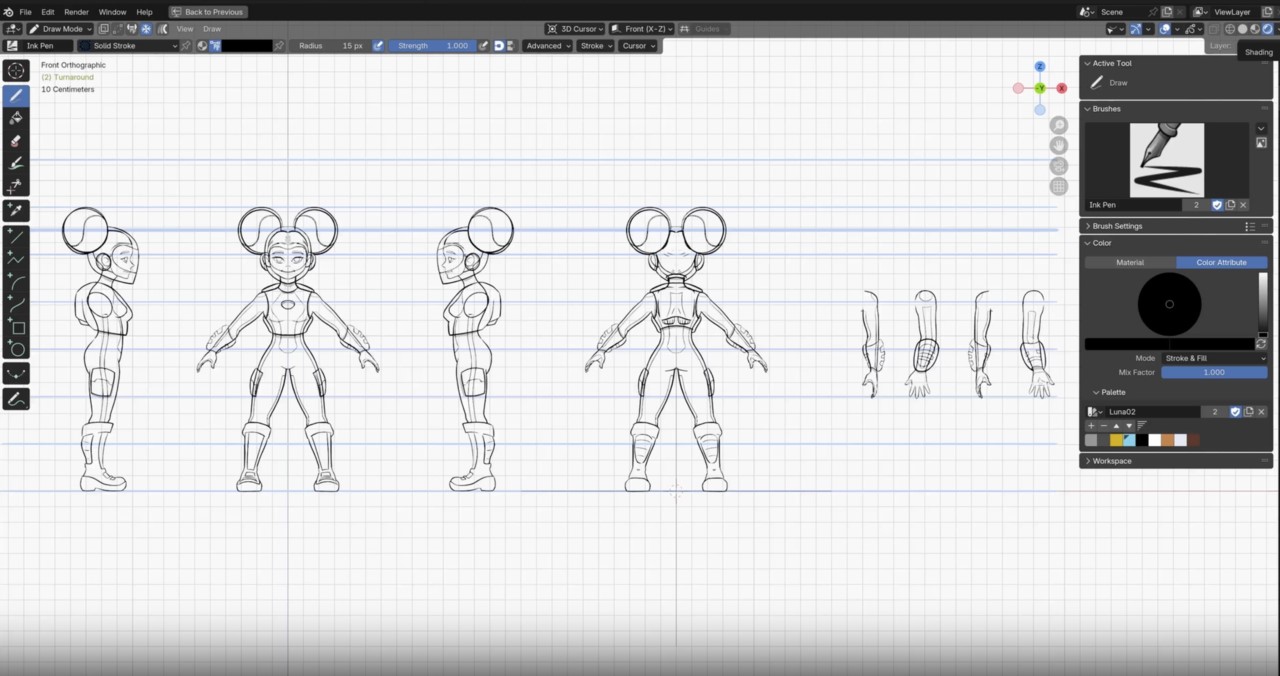Select the Circle tool
Screen dimensions: 1280x676
click(15, 349)
